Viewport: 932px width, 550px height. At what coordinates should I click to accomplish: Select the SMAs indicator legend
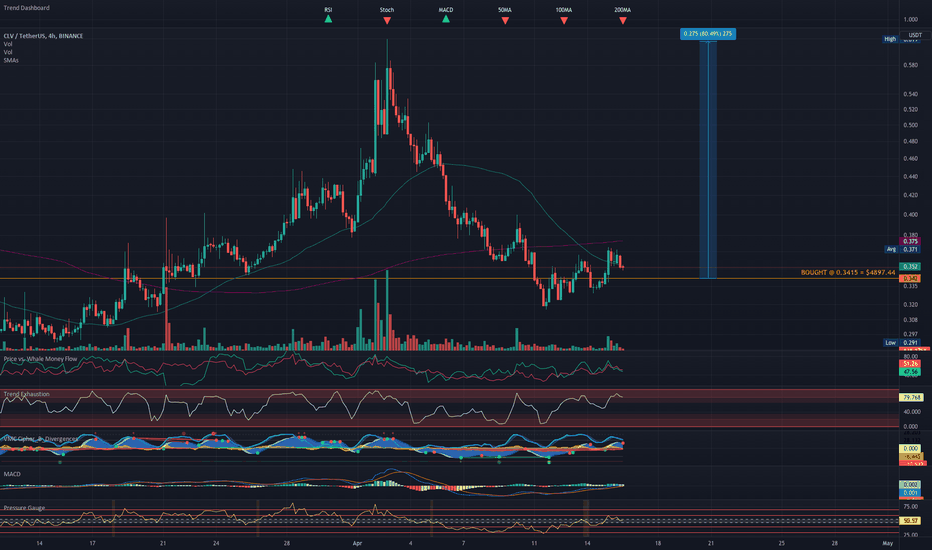pyautogui.click(x=11, y=61)
